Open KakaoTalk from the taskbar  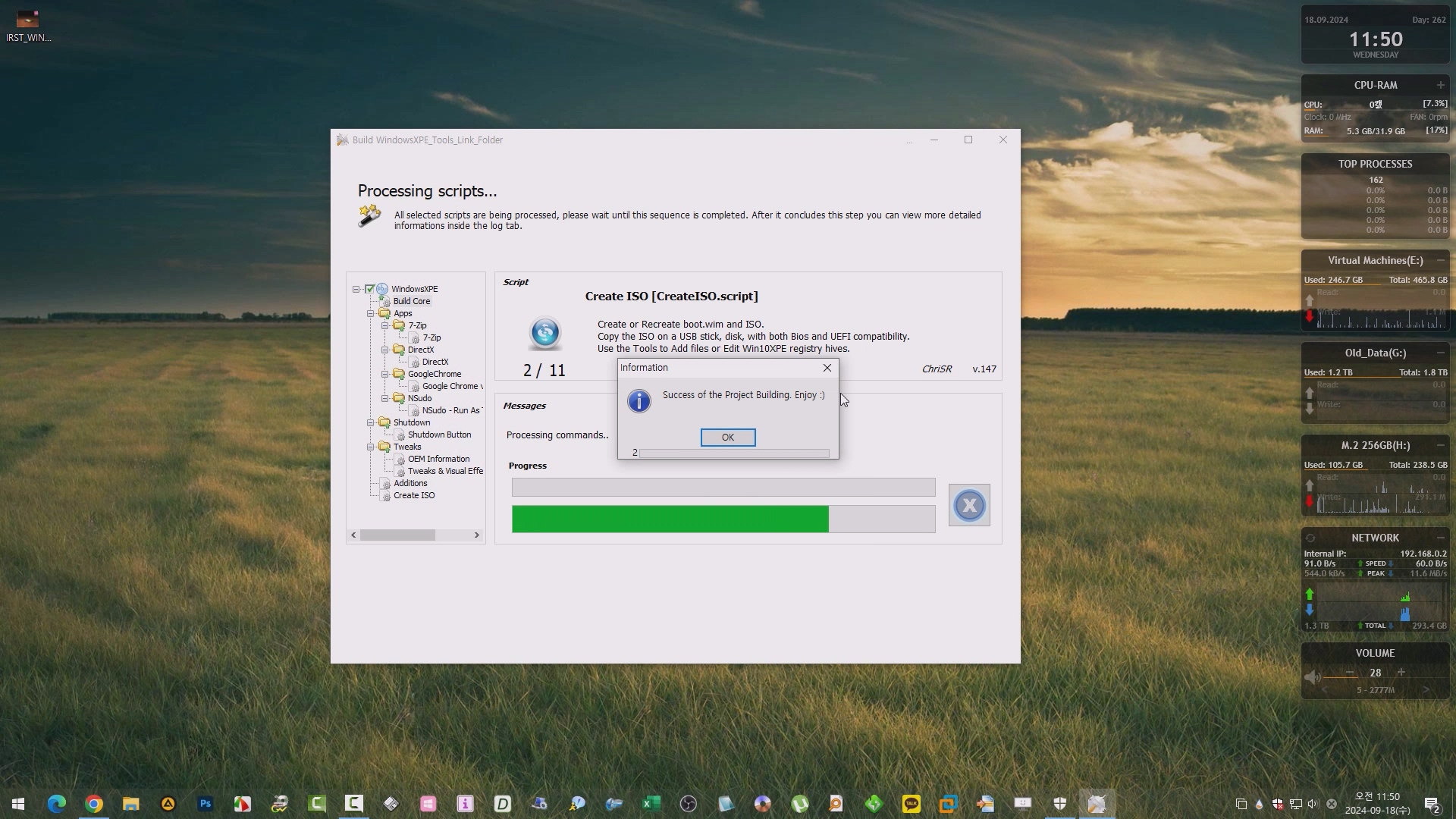click(x=911, y=804)
